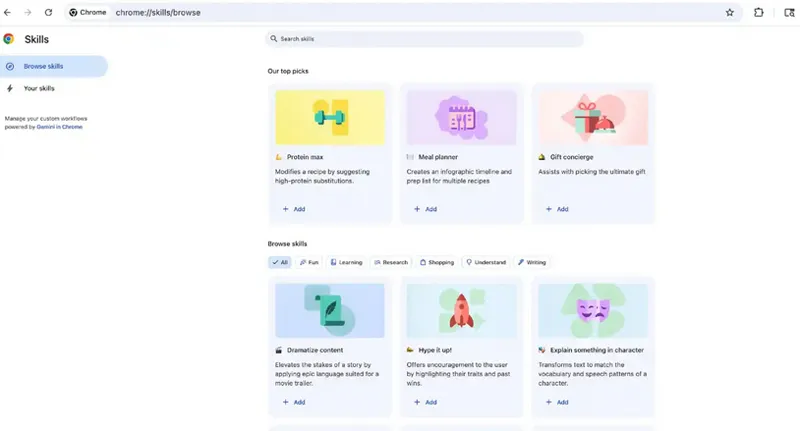Click the Explain something in character emoji icon
The width and height of the screenshot is (800, 431).
[542, 350]
